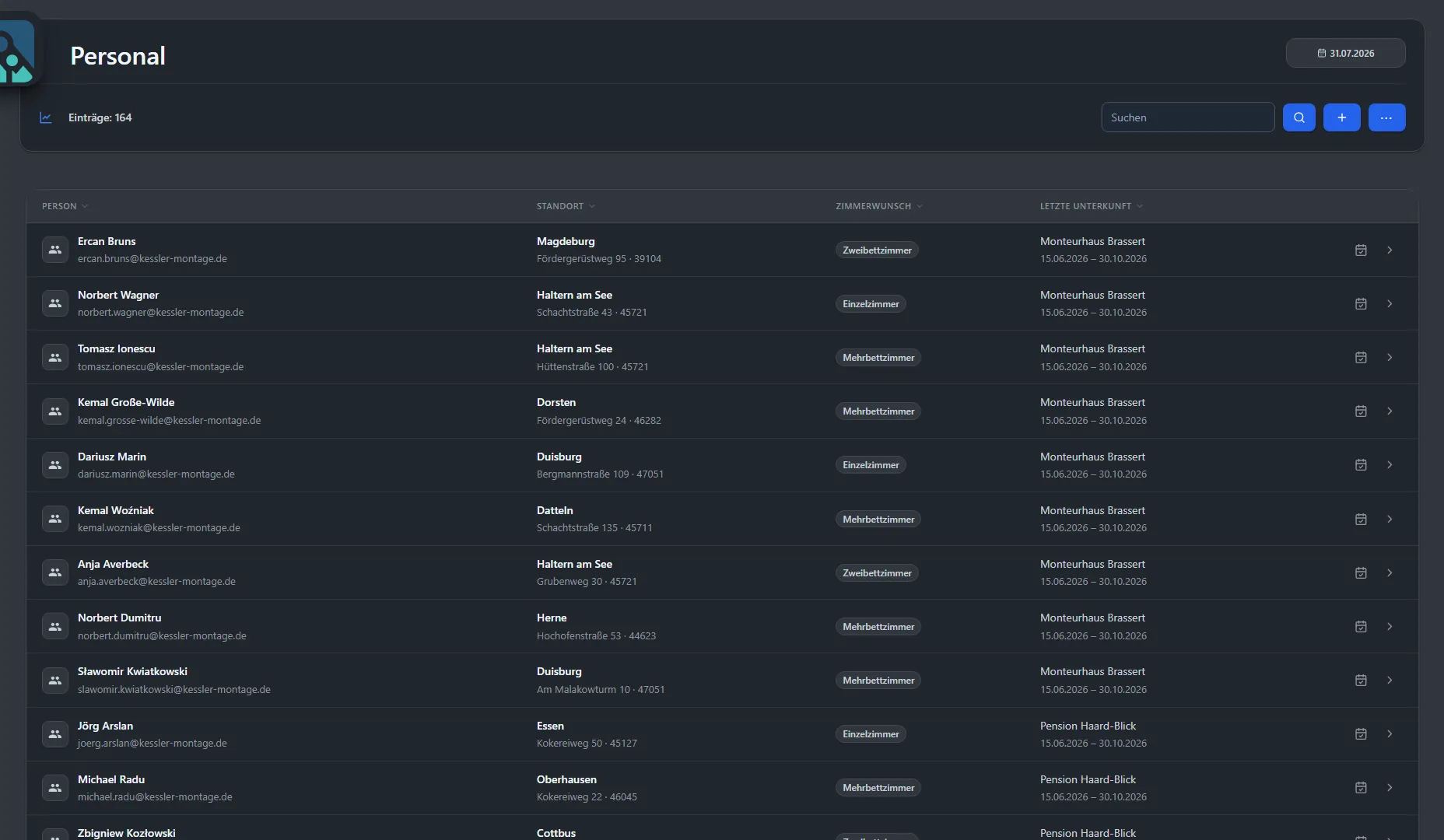
Task: Click the person icon for Kemal Woźniak
Action: tap(55, 519)
